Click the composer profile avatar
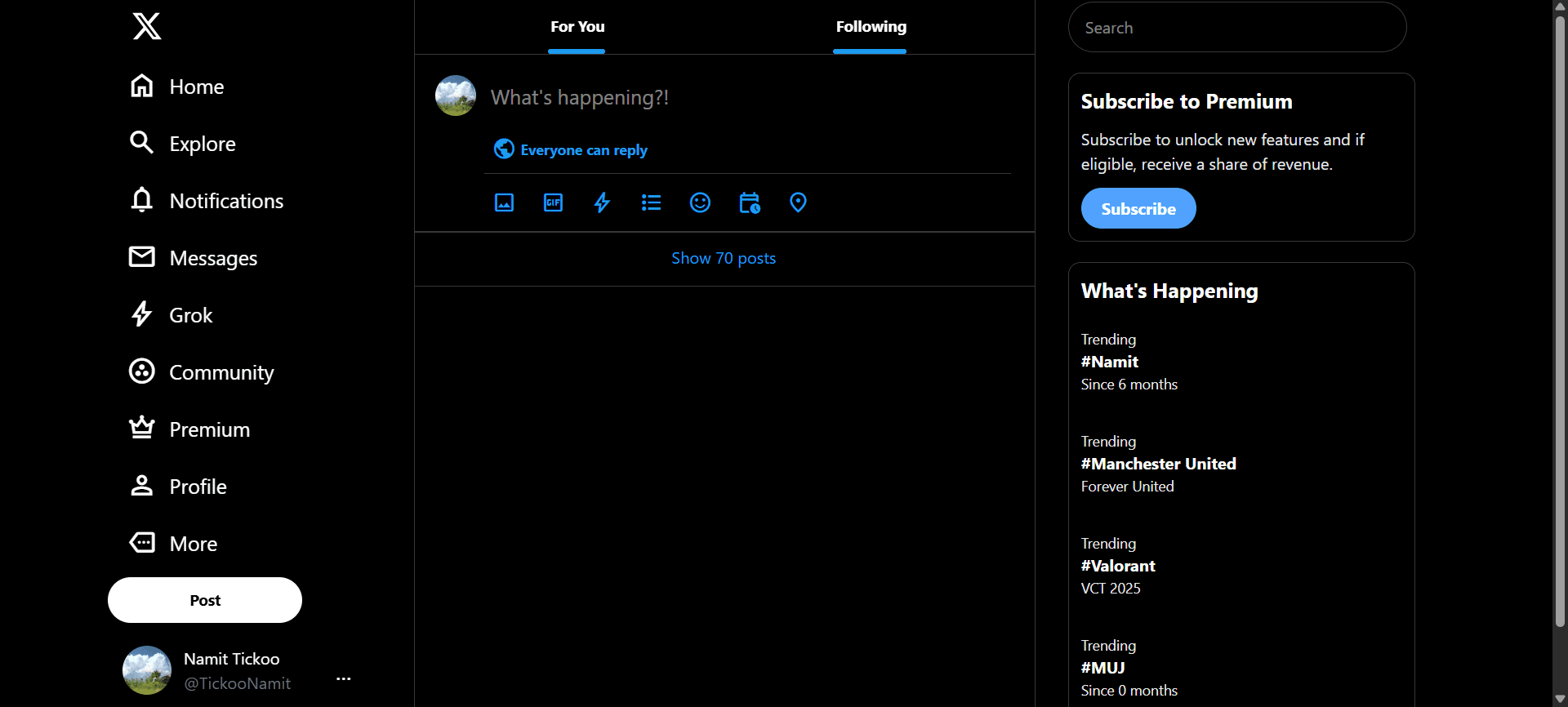The height and width of the screenshot is (707, 1568). (456, 96)
